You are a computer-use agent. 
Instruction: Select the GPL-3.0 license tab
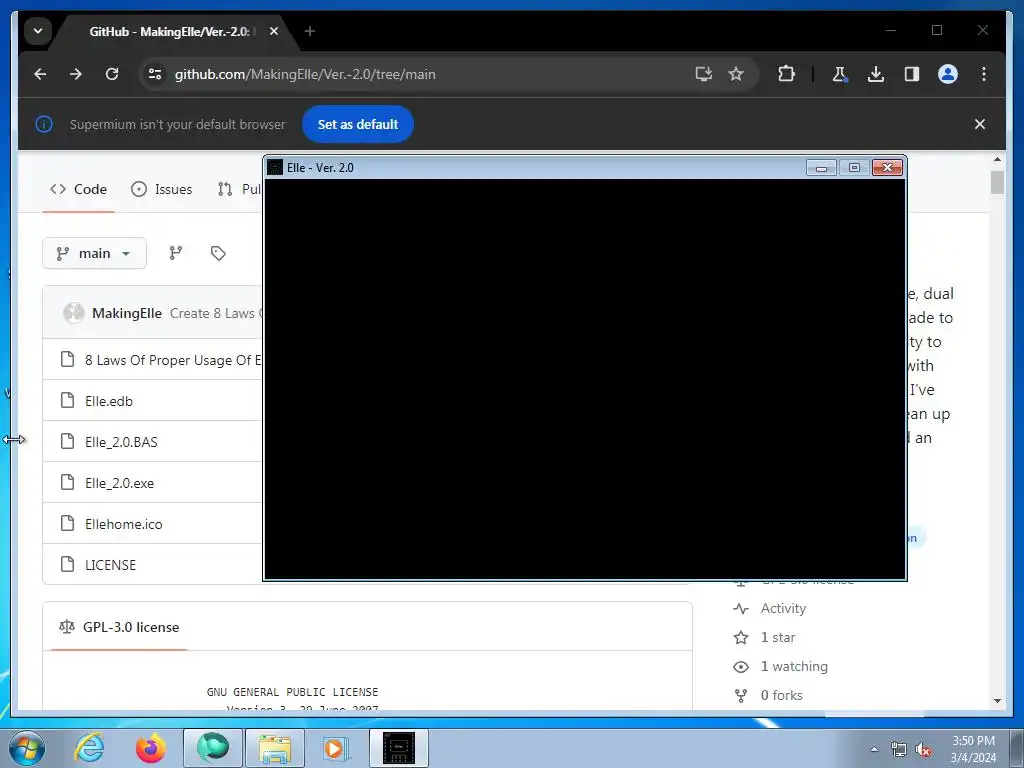tap(119, 628)
